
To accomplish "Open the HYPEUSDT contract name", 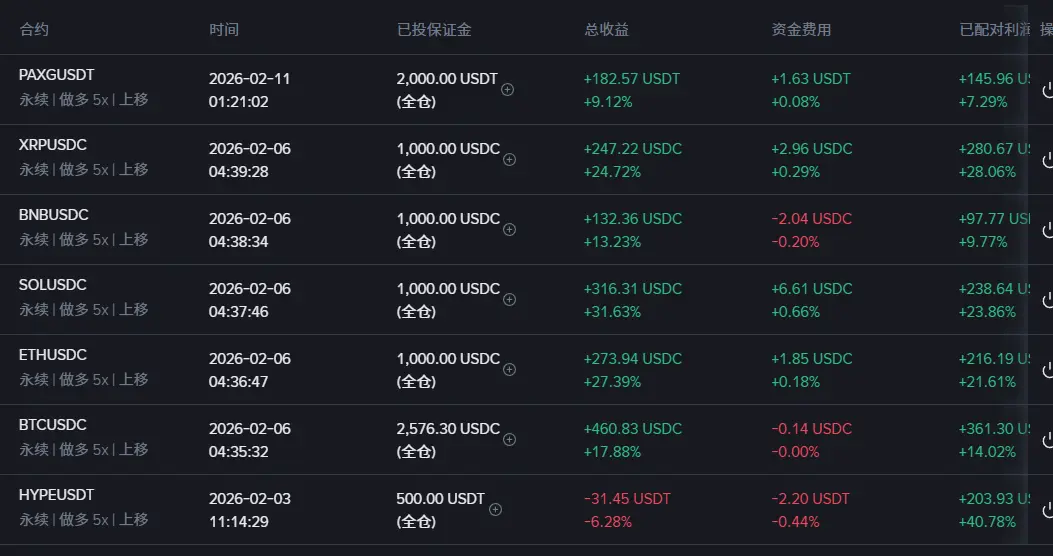I will coord(57,495).
